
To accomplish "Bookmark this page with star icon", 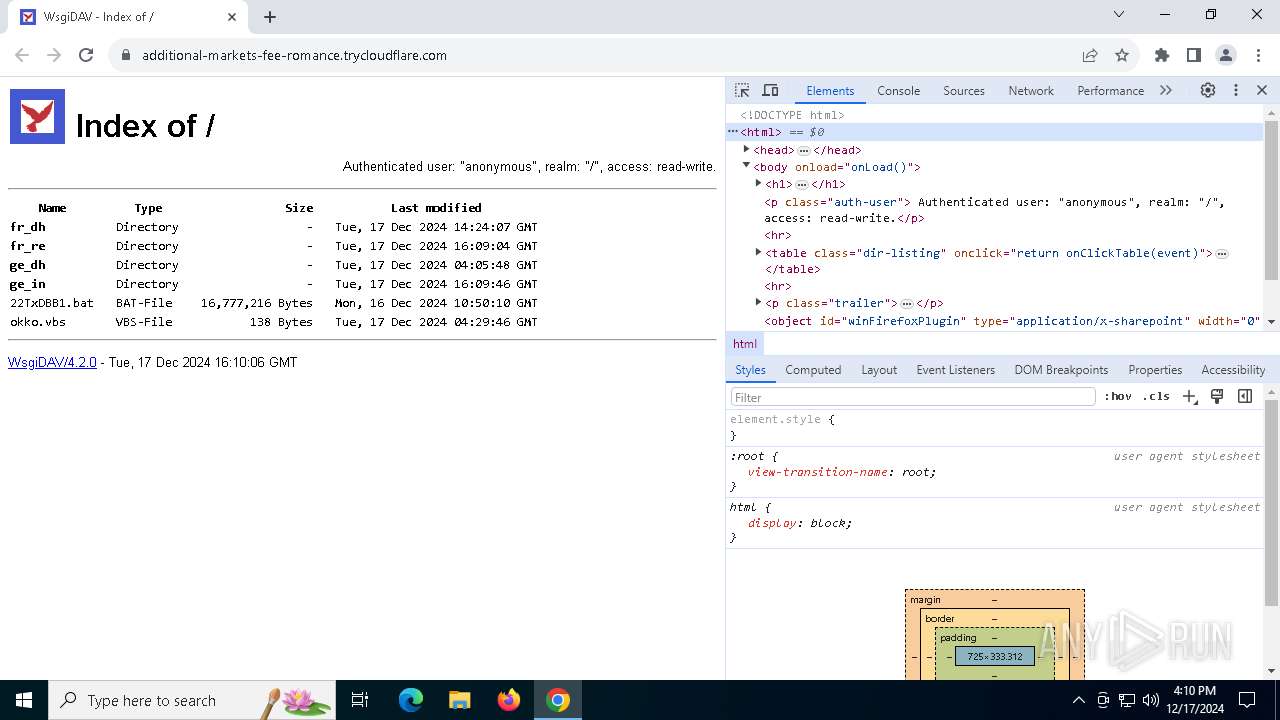I will tap(1122, 55).
